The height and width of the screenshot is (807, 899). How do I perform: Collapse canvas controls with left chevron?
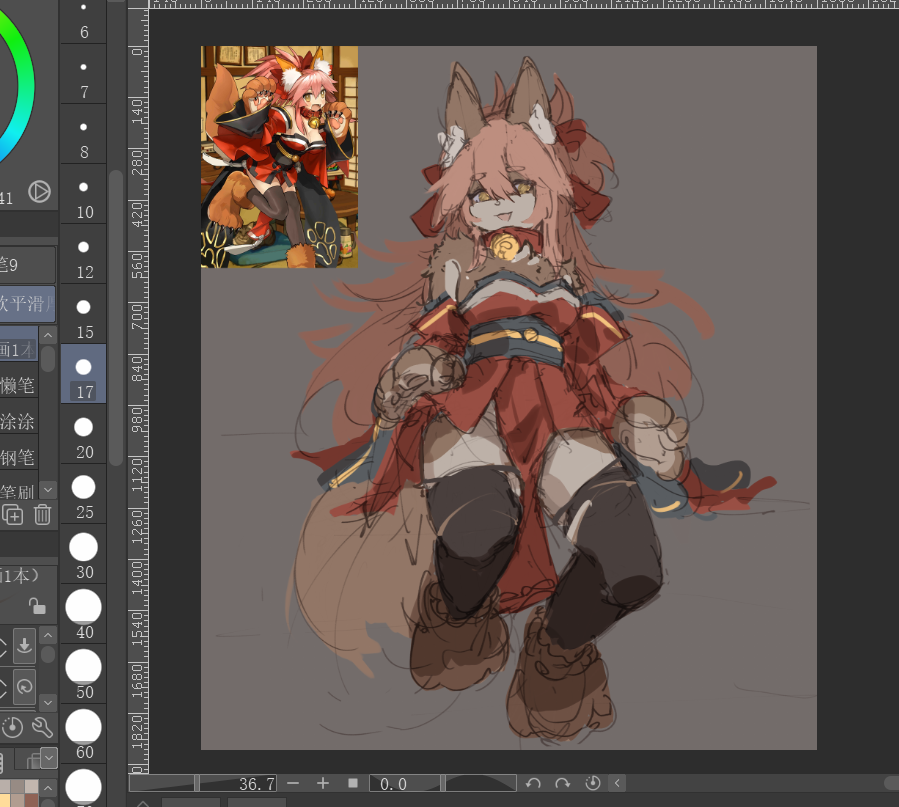[617, 783]
